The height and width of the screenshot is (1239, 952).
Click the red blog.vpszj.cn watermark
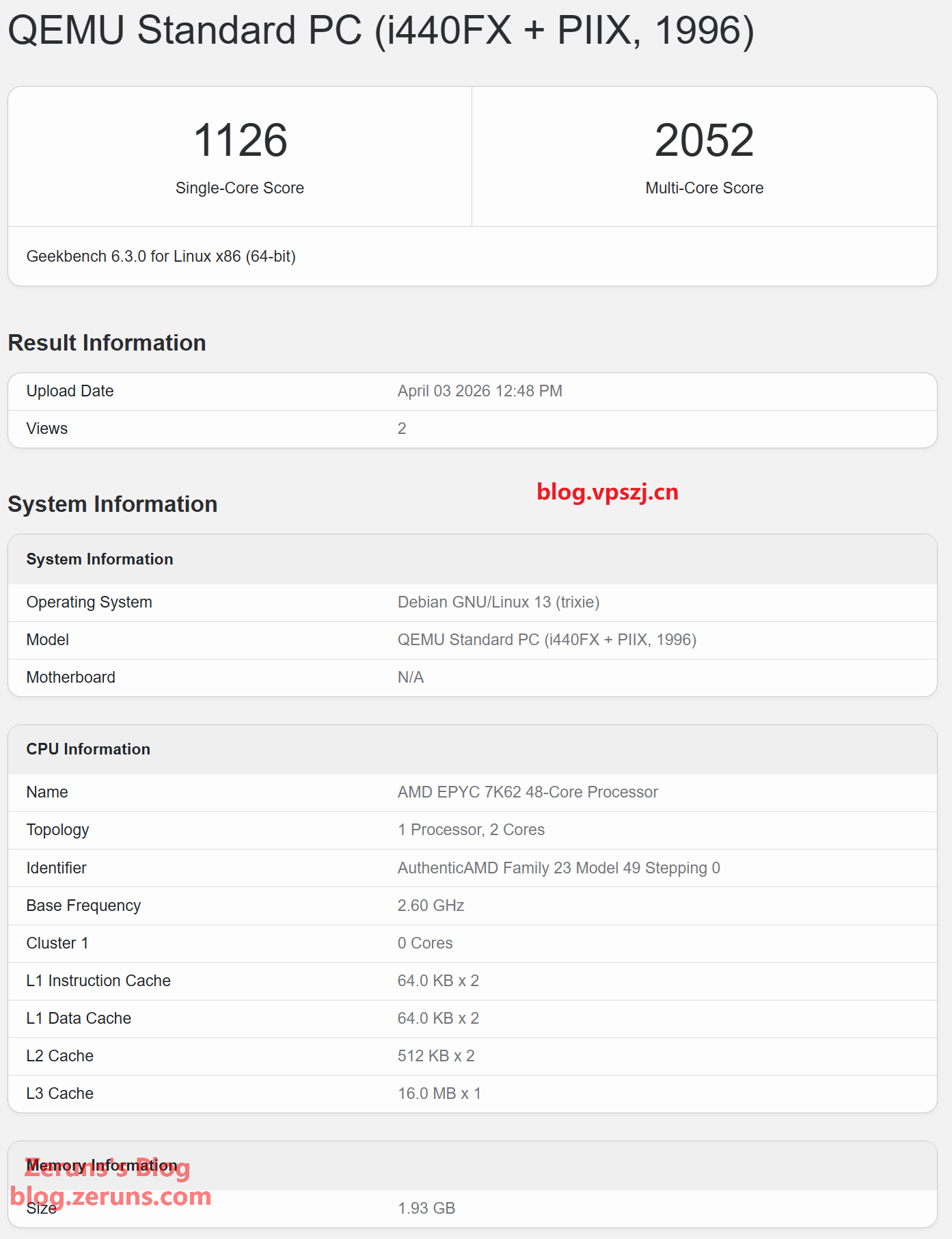coord(607,492)
